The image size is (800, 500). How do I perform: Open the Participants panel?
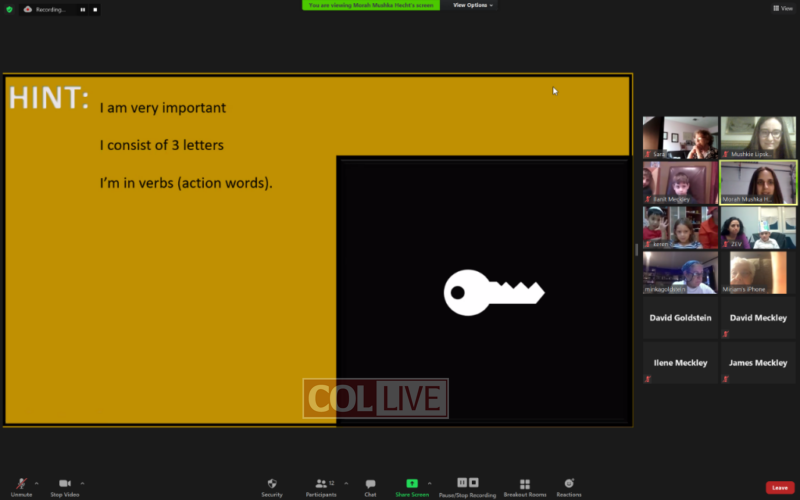pyautogui.click(x=321, y=485)
